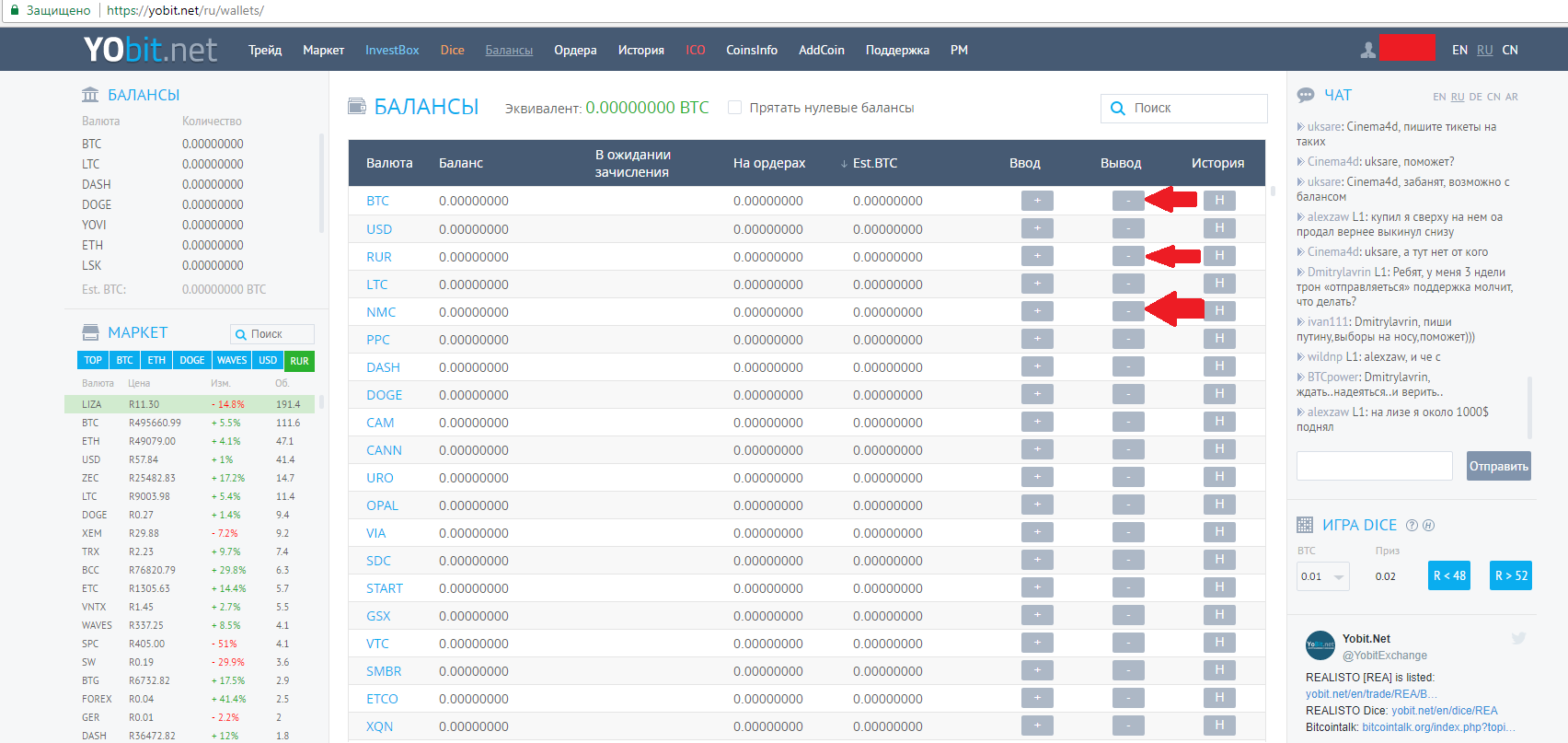
Task: Click the deposit plus button for NMC
Action: 1037,311
